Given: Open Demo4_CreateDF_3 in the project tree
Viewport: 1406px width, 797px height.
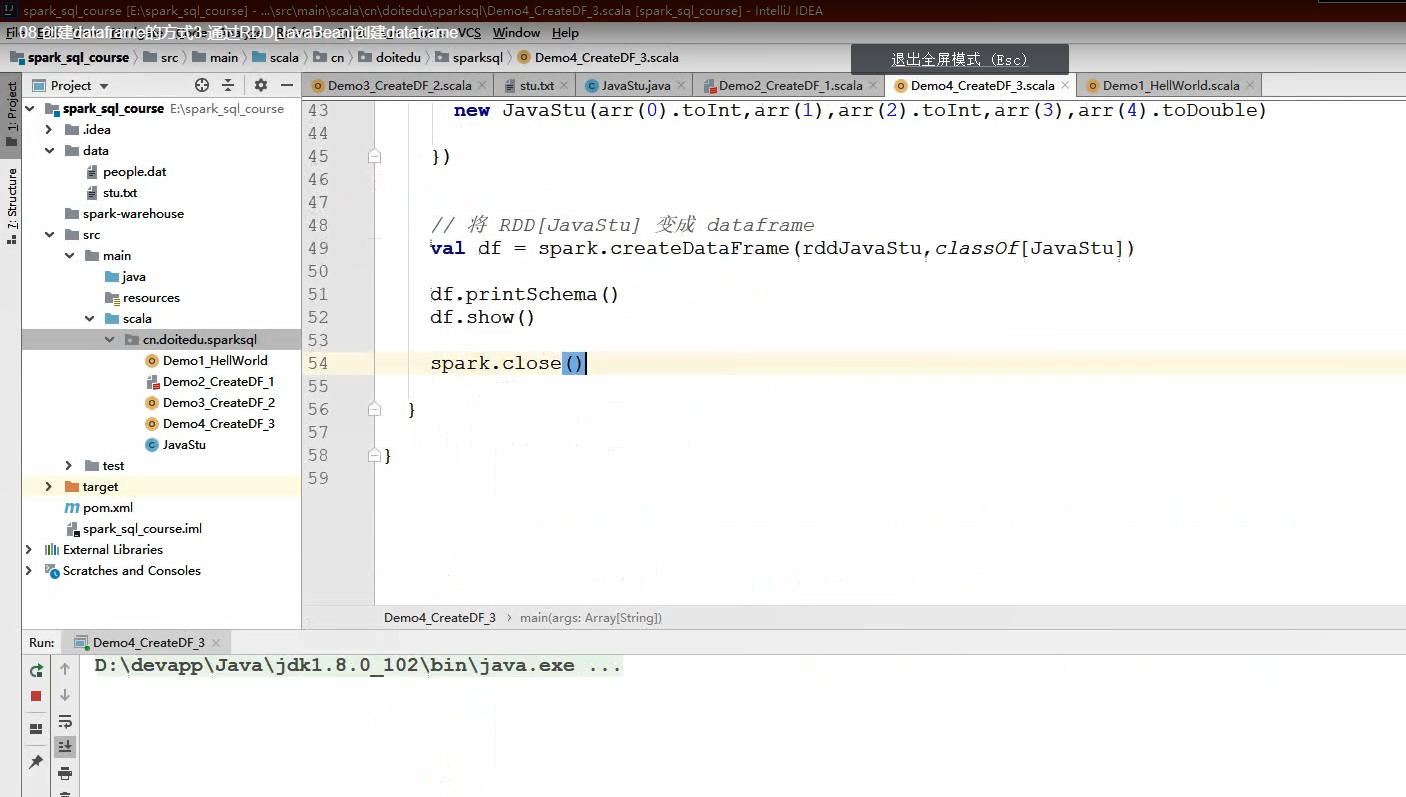Looking at the screenshot, I should tap(218, 424).
